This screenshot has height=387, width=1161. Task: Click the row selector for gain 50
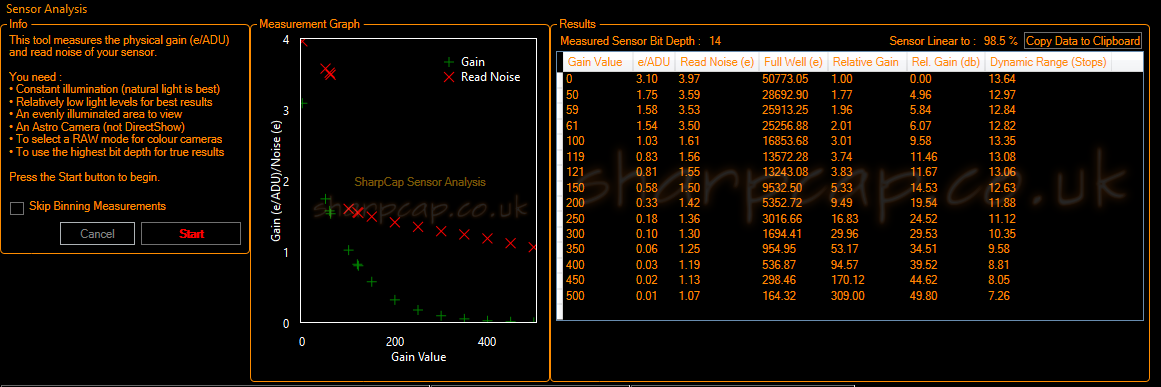click(560, 95)
